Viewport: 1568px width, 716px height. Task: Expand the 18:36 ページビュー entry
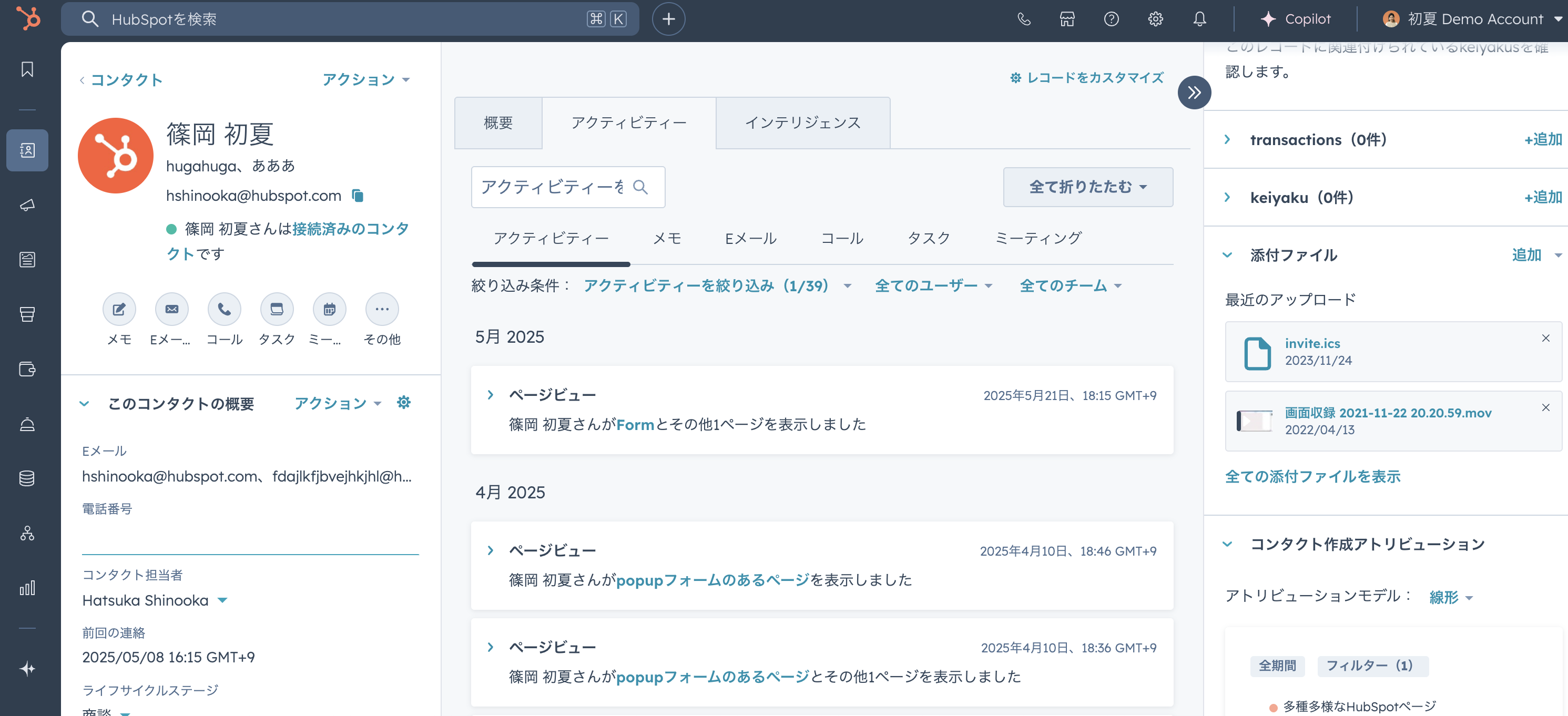[x=491, y=647]
